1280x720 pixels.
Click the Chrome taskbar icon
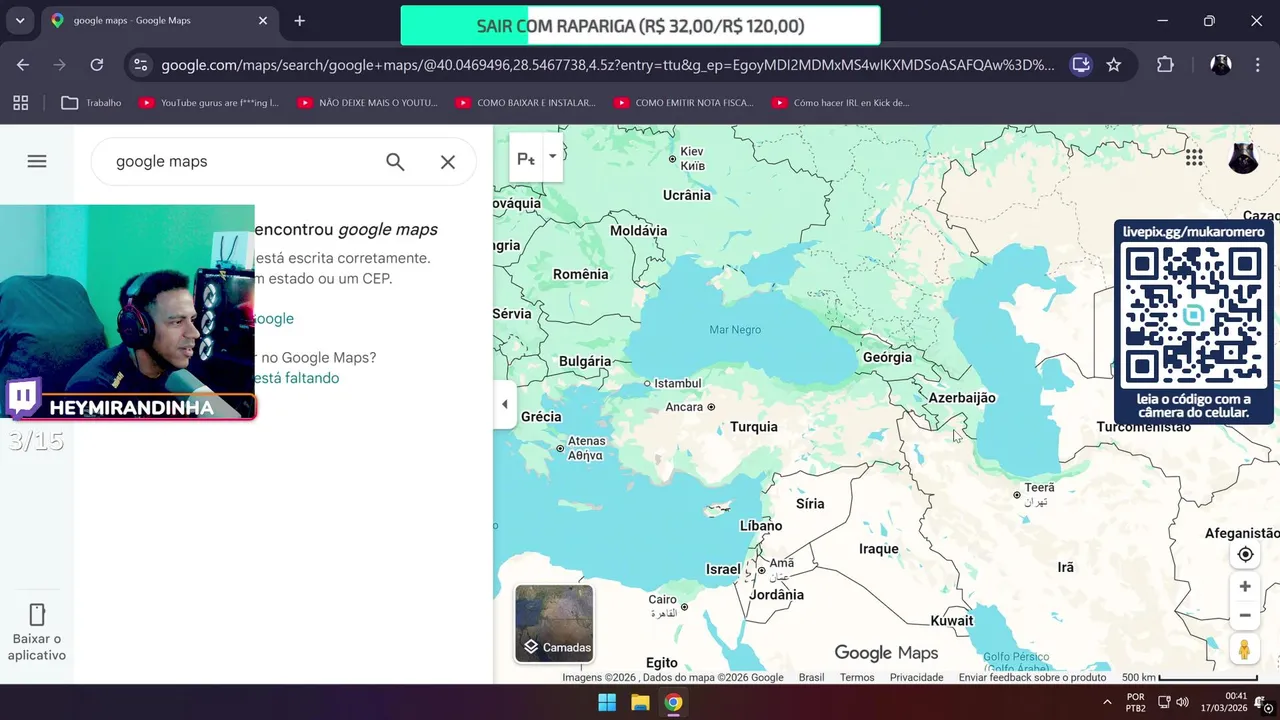click(x=673, y=702)
